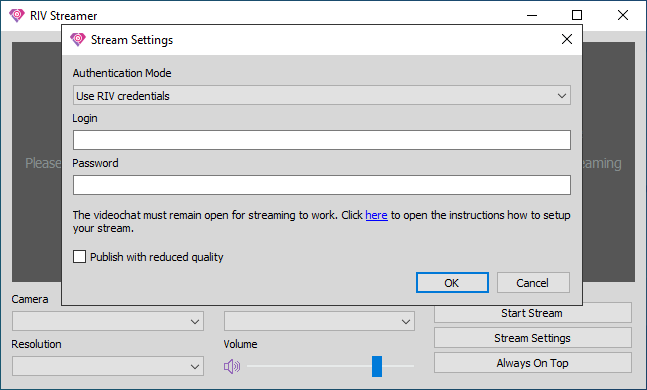
Task: Cancel the Stream Settings dialog
Action: pyautogui.click(x=533, y=283)
